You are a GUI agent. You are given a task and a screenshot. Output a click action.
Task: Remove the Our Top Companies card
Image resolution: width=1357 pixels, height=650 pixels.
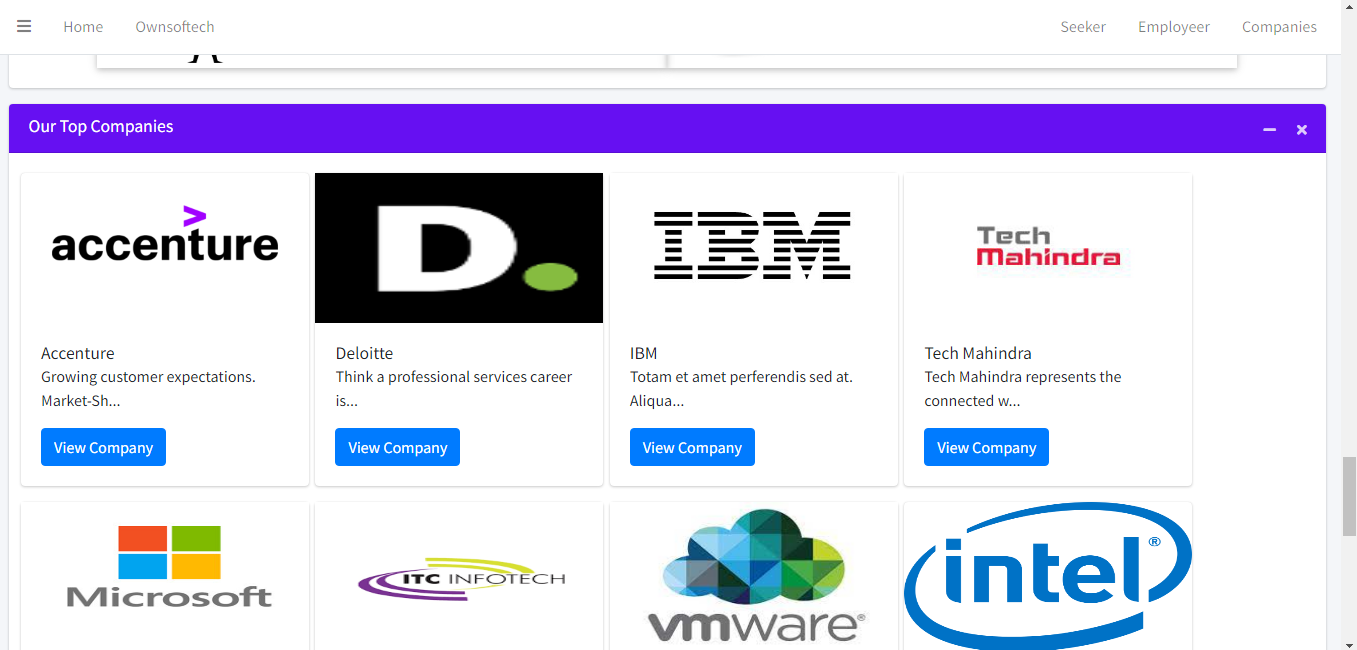[1301, 129]
